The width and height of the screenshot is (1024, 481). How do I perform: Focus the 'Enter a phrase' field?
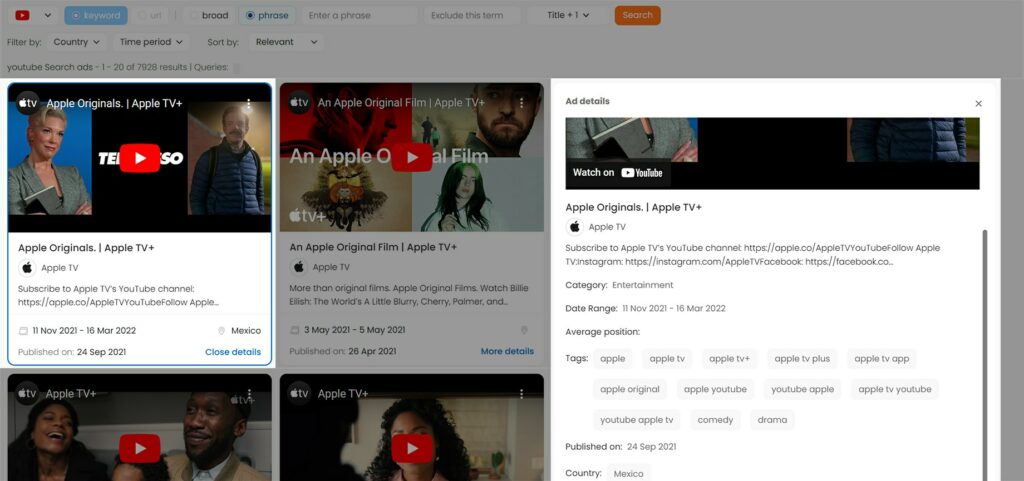point(360,15)
